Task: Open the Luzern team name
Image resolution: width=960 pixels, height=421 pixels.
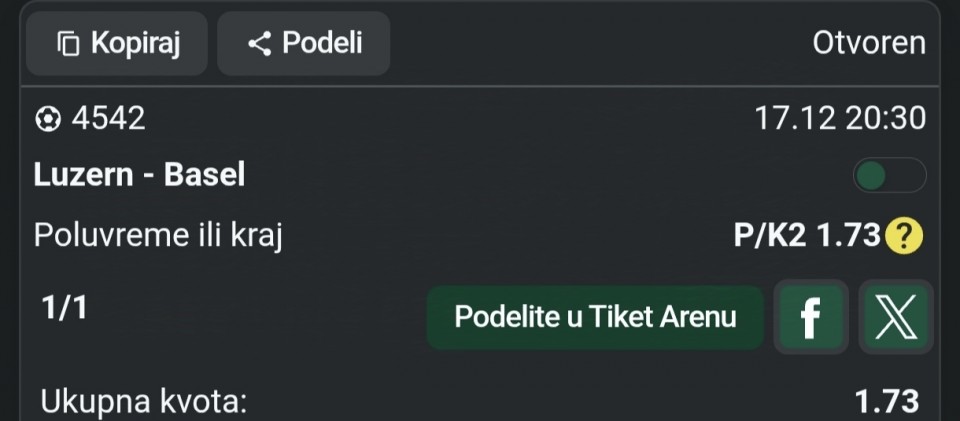Action: click(x=83, y=176)
